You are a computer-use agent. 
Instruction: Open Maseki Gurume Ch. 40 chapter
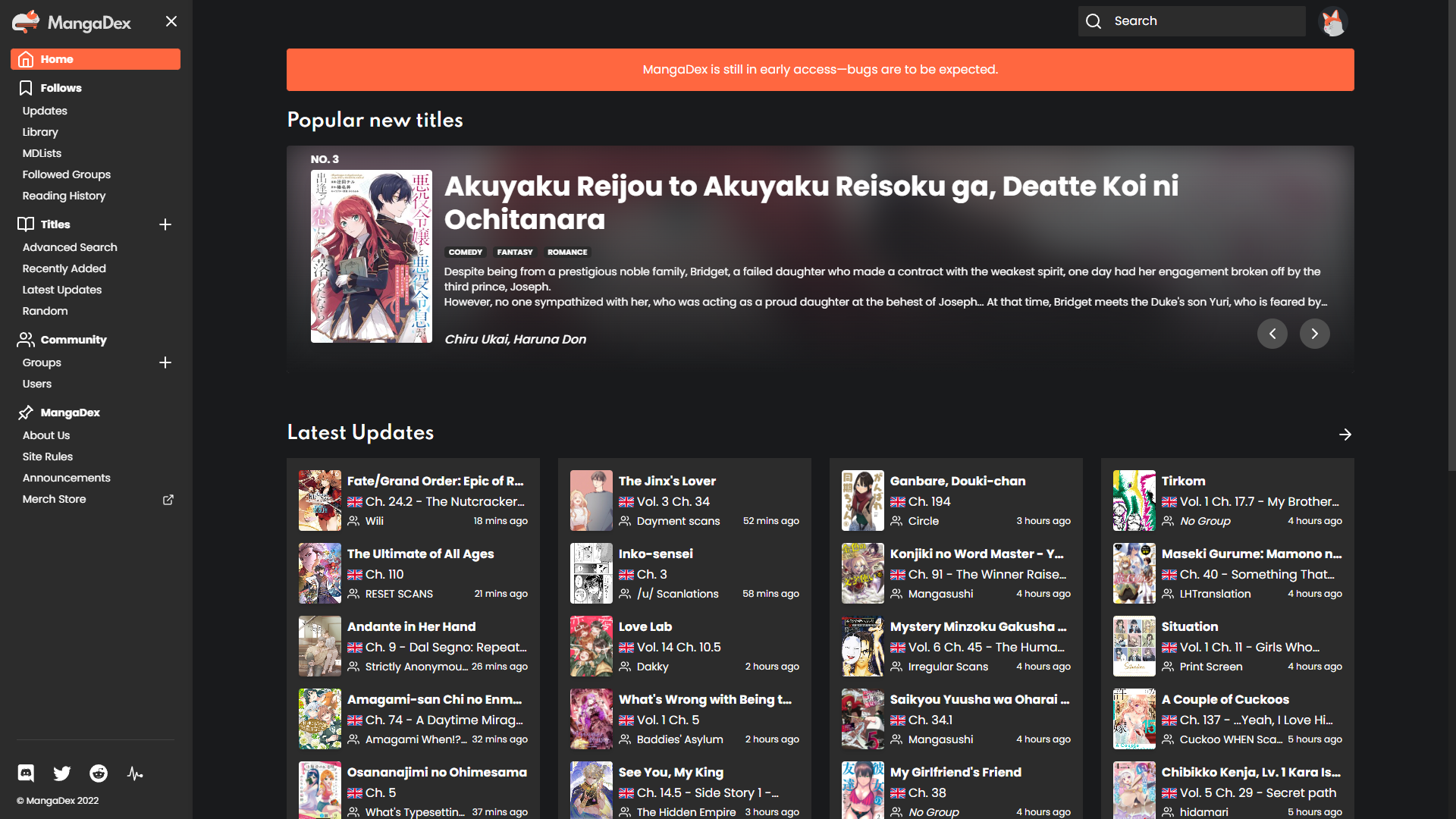tap(1257, 574)
